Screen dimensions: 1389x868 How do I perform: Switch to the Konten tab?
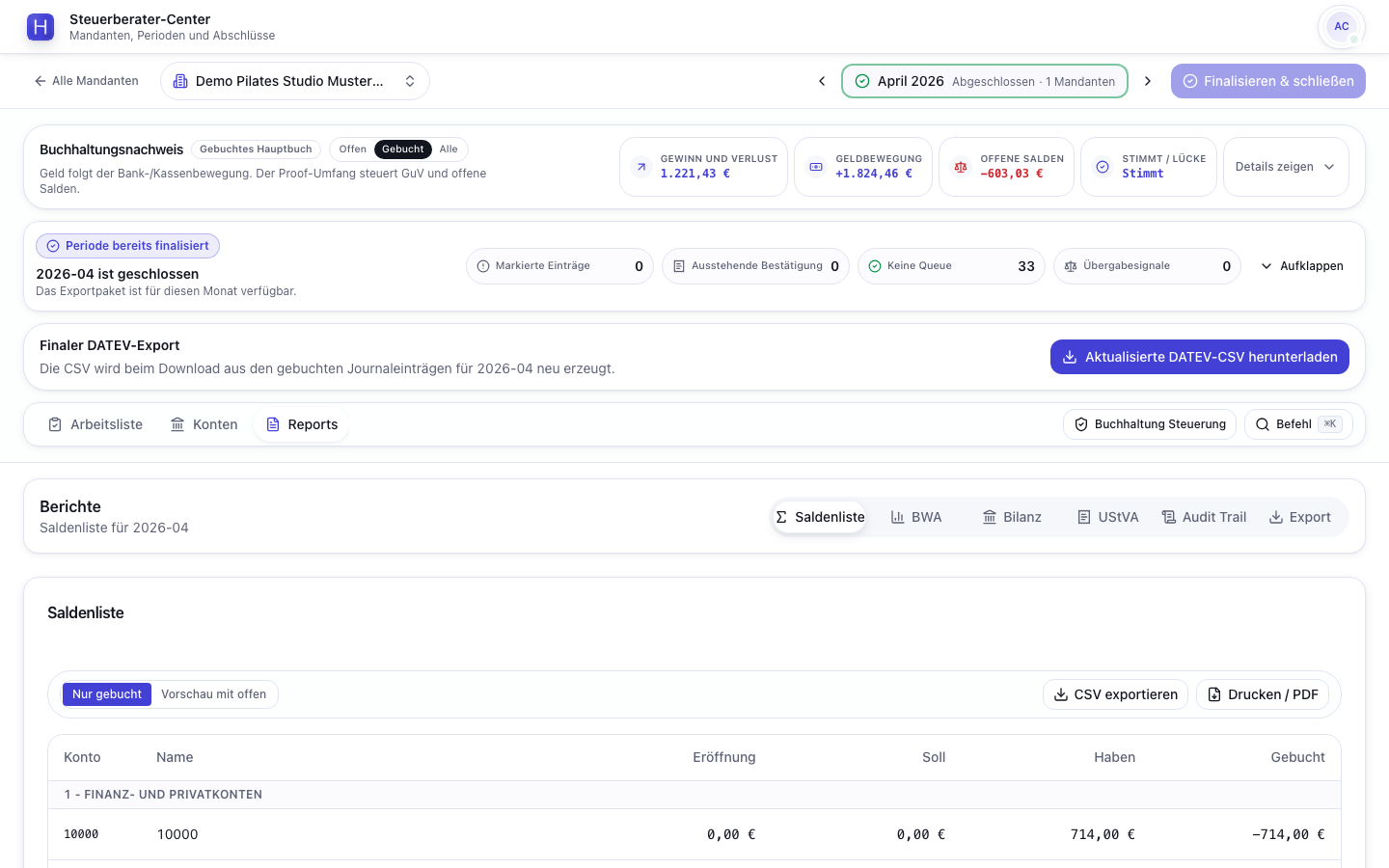[x=204, y=424]
